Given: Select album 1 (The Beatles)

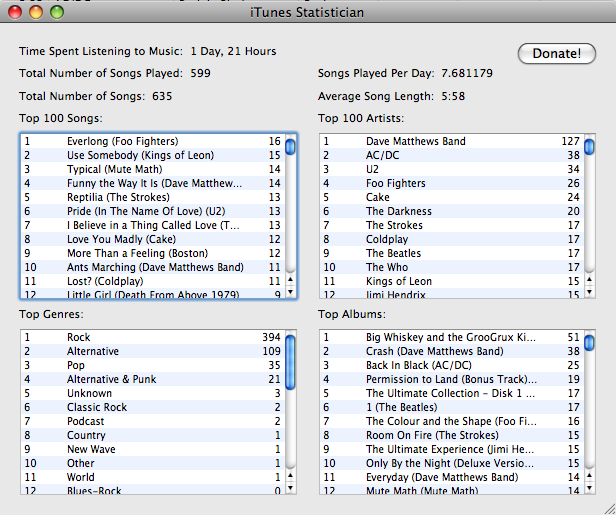Looking at the screenshot, I should tap(452, 407).
